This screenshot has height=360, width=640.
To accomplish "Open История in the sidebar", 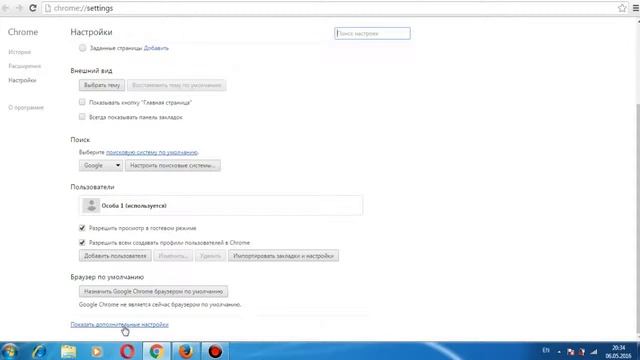I will (20, 52).
